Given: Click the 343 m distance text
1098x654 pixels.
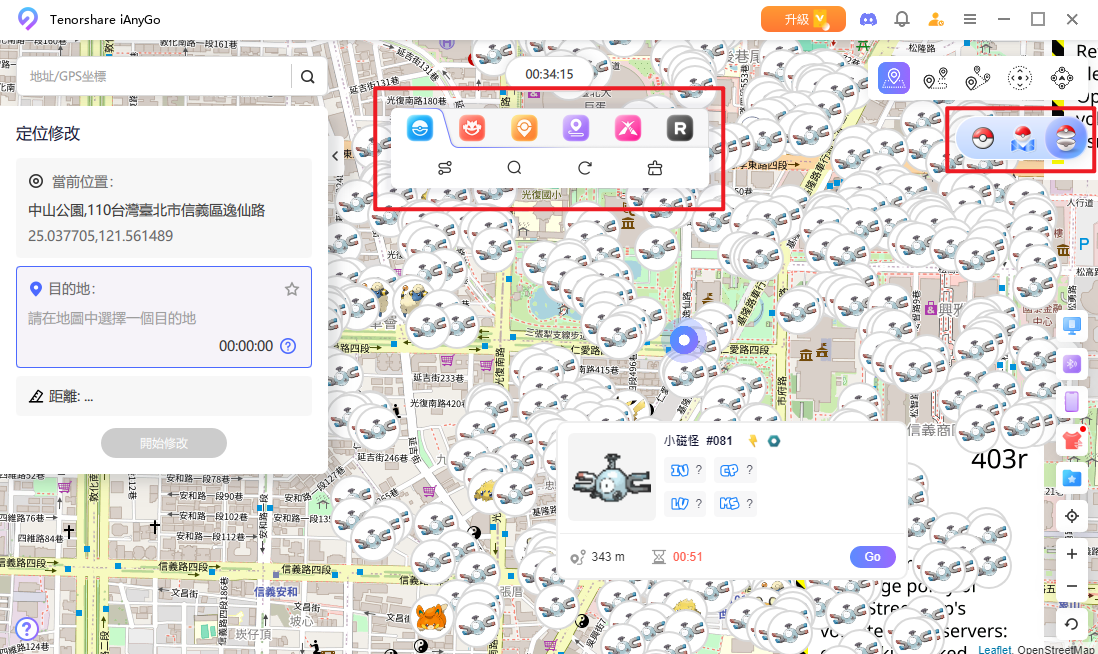Looking at the screenshot, I should tap(608, 557).
